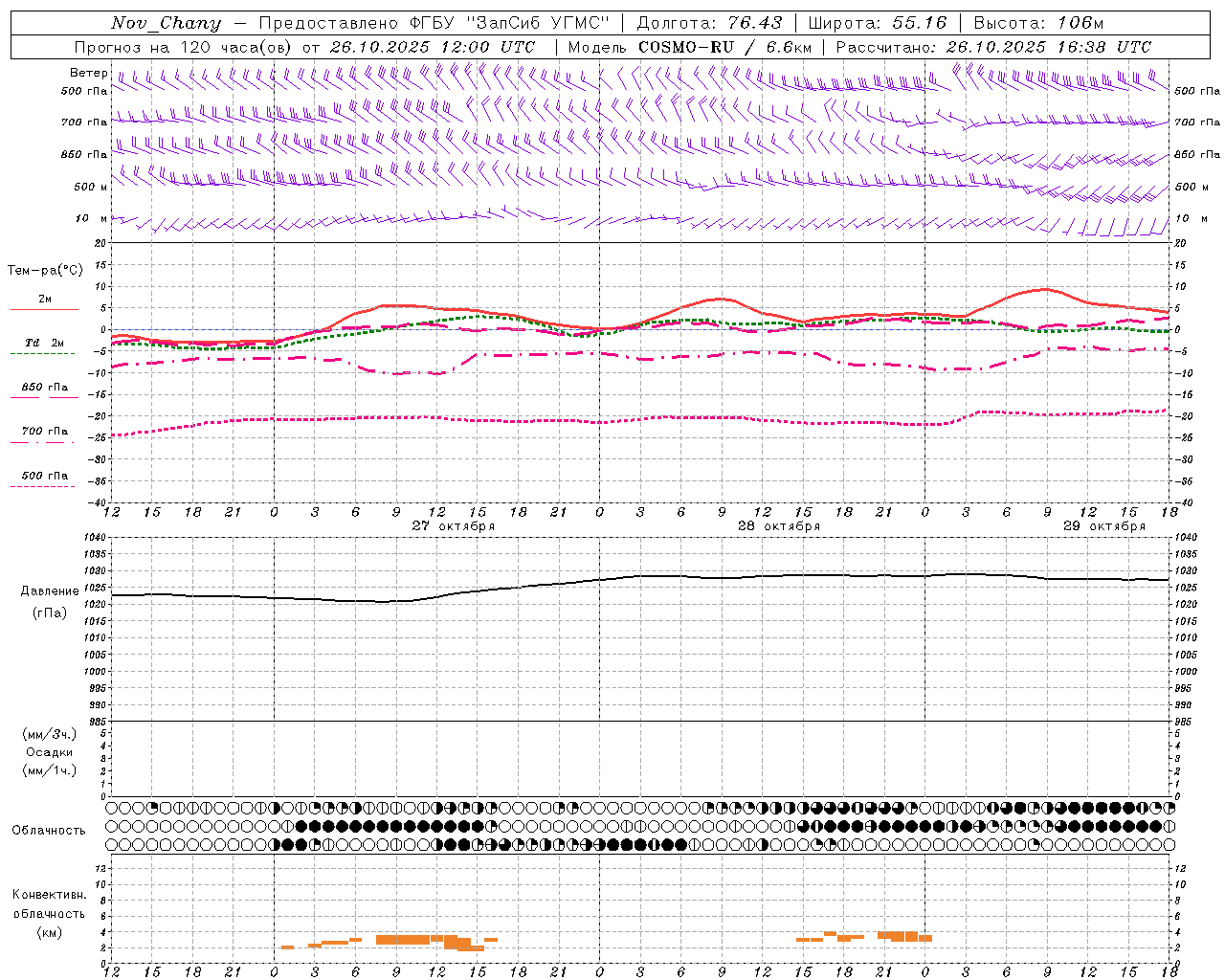Click left '10 м' wind level label

[92, 218]
